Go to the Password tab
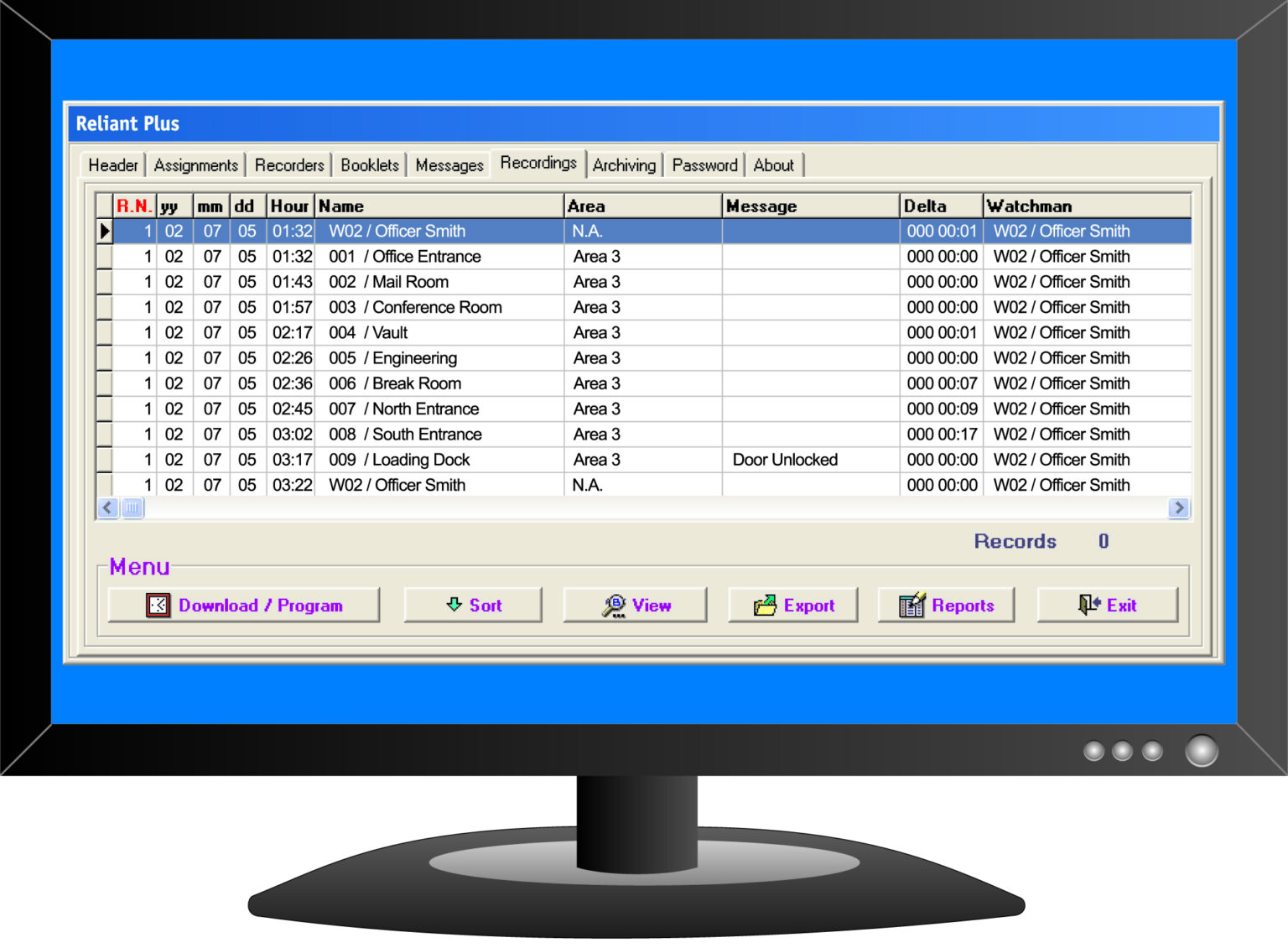Screen dimensions: 1288x948 704,165
